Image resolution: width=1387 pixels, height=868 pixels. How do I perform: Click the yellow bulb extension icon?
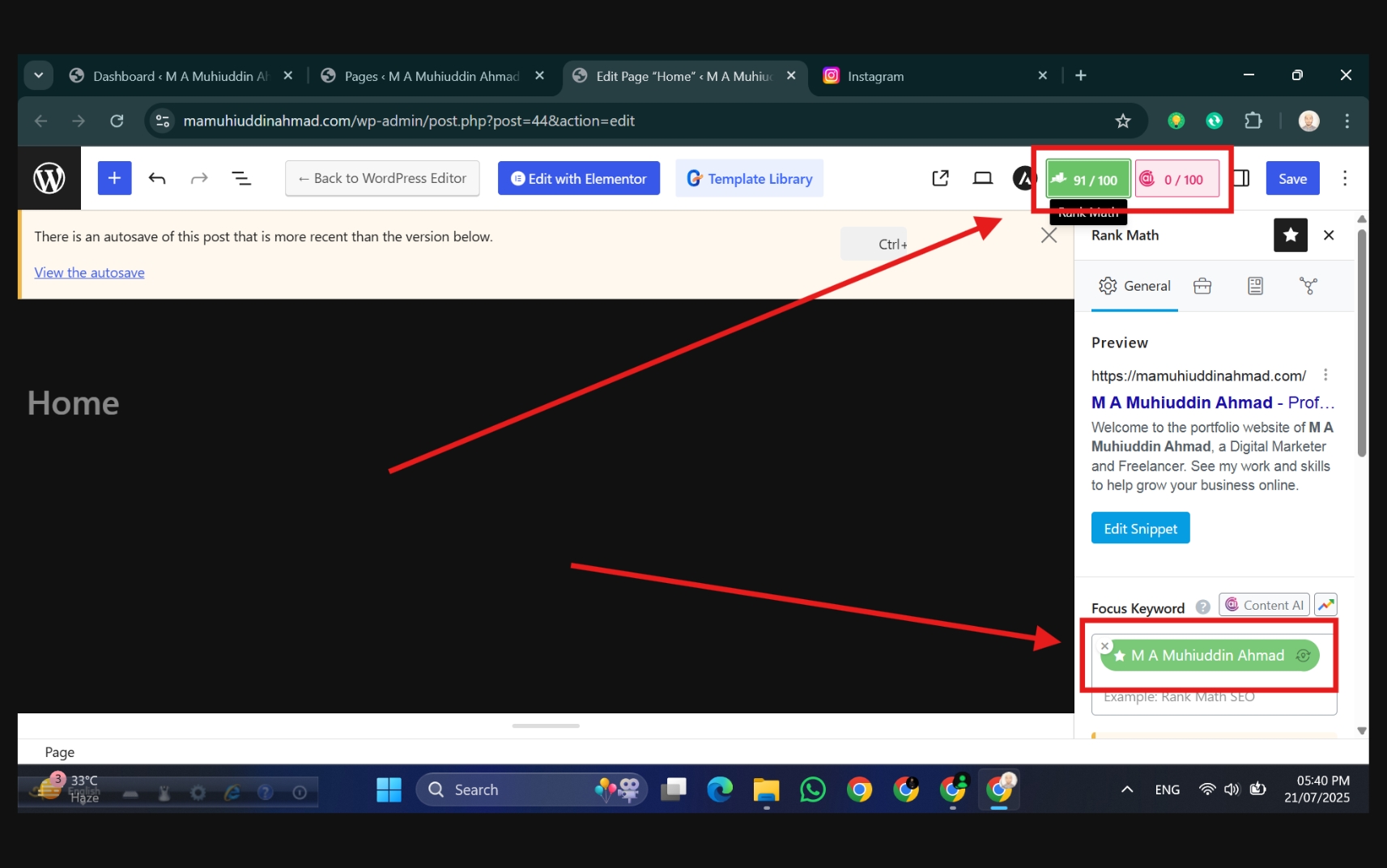[x=1176, y=121]
